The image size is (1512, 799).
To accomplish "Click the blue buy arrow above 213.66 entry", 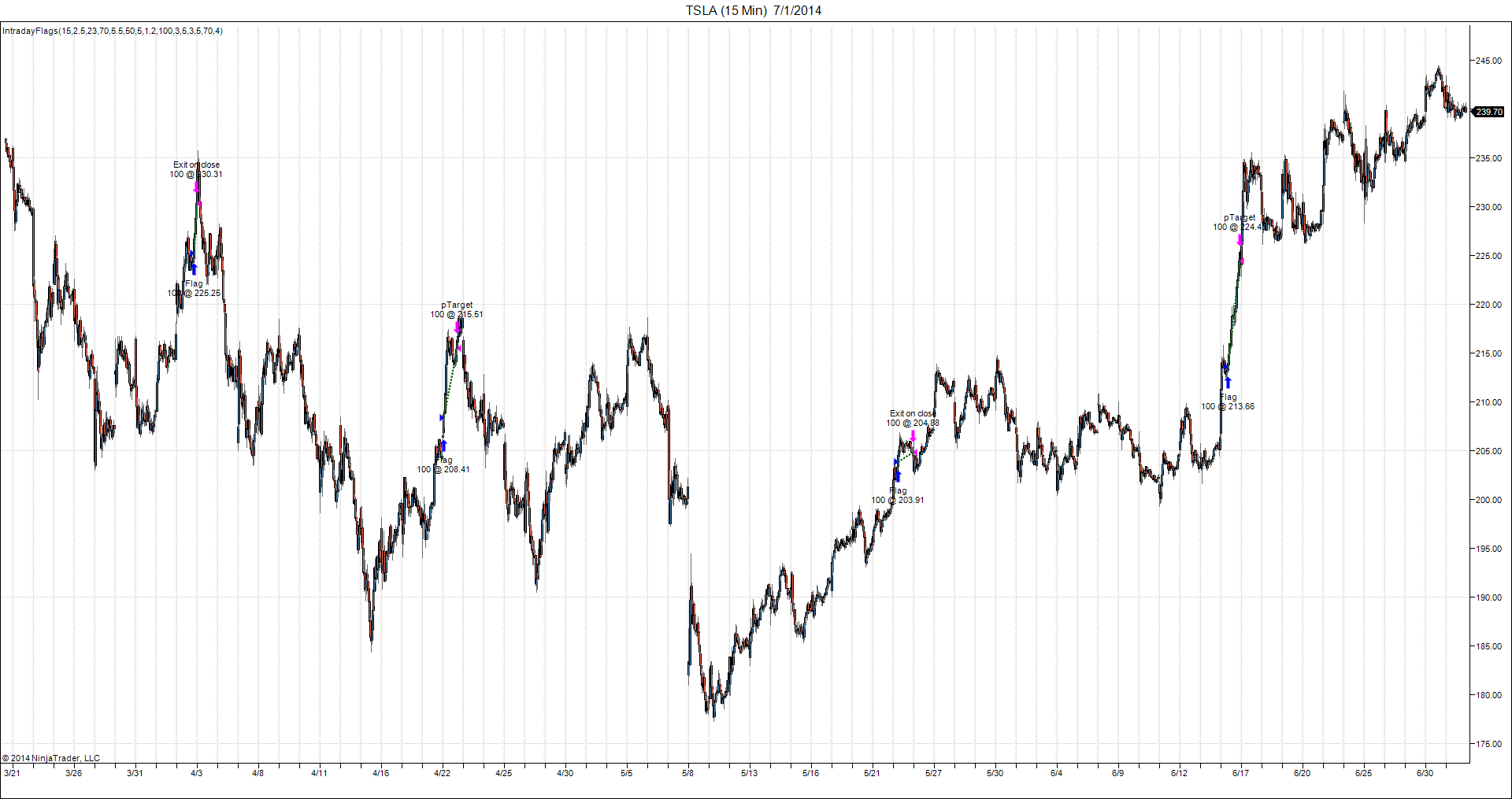I will tap(1228, 383).
